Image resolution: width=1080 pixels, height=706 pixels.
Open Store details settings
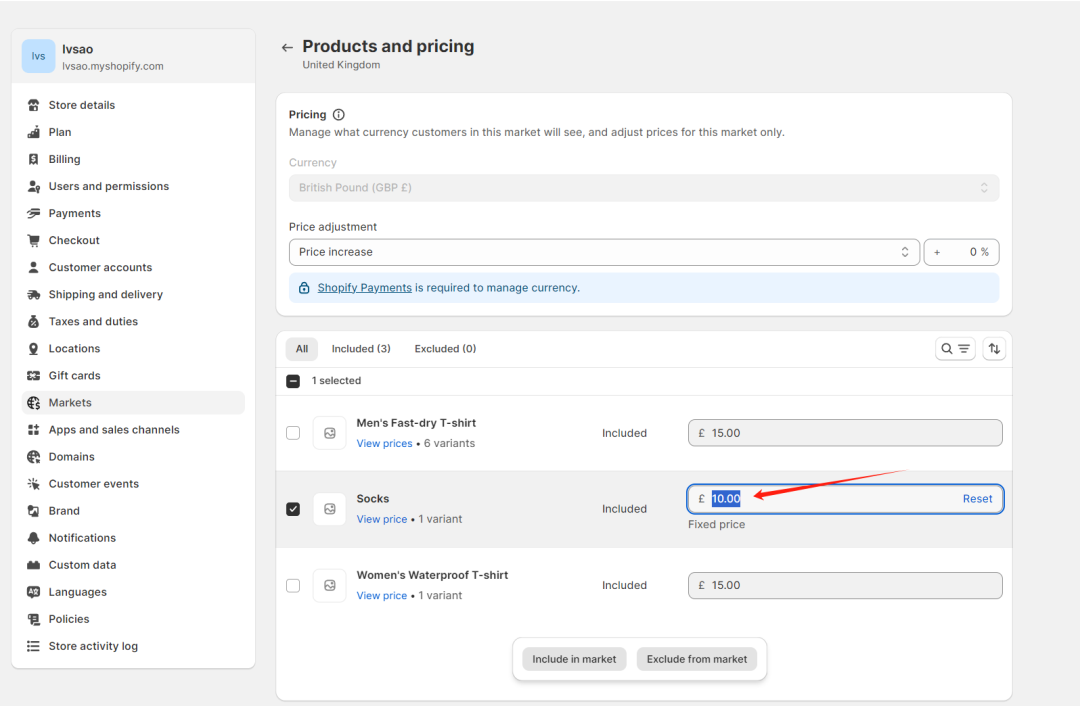[133, 105]
